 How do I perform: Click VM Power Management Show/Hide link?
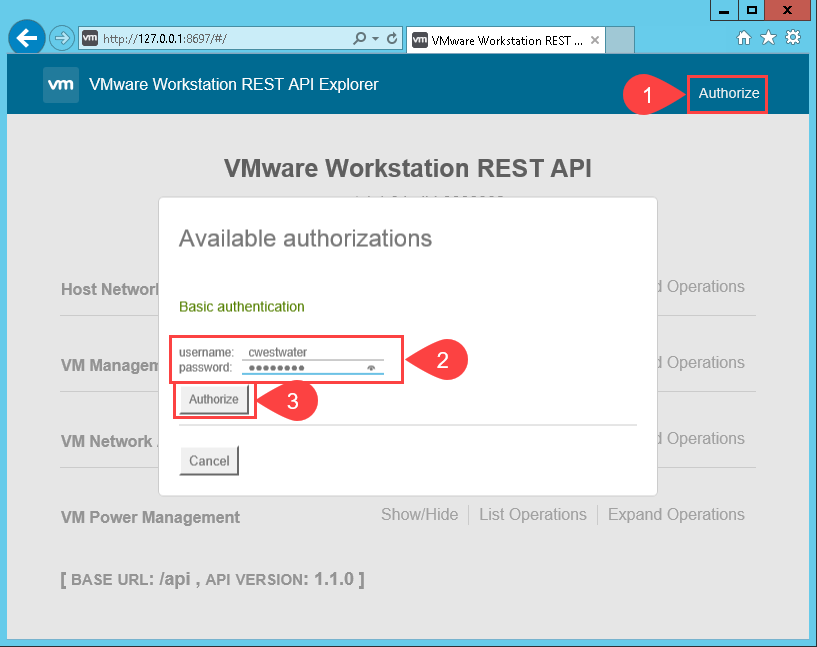point(419,515)
